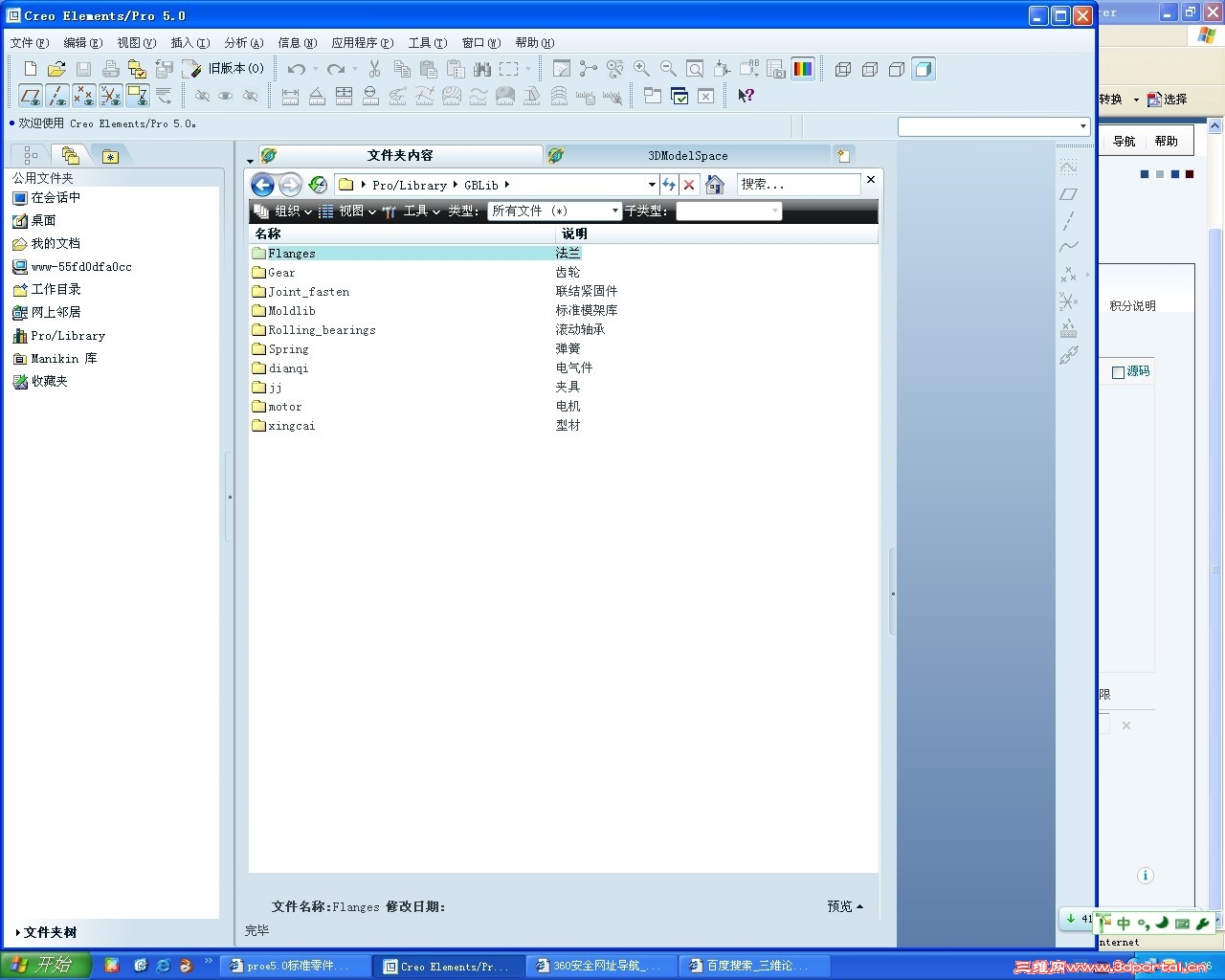Click the zoom out magnifier icon

669,69
